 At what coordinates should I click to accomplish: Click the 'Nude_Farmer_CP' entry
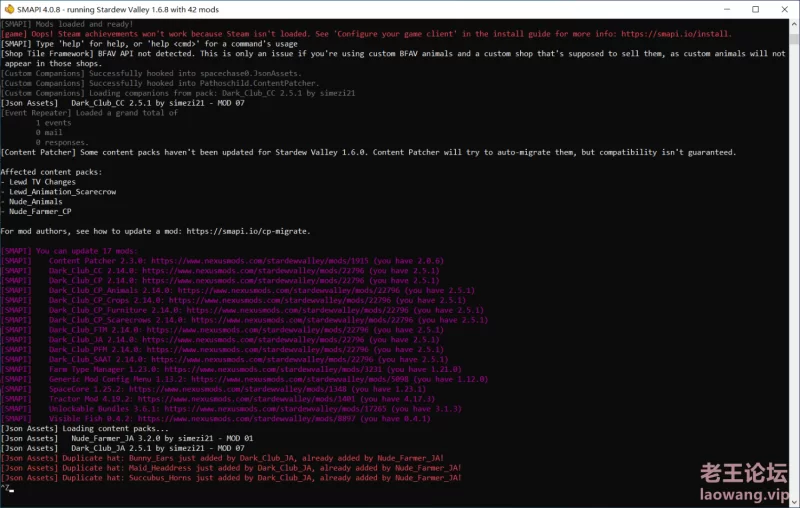40,212
